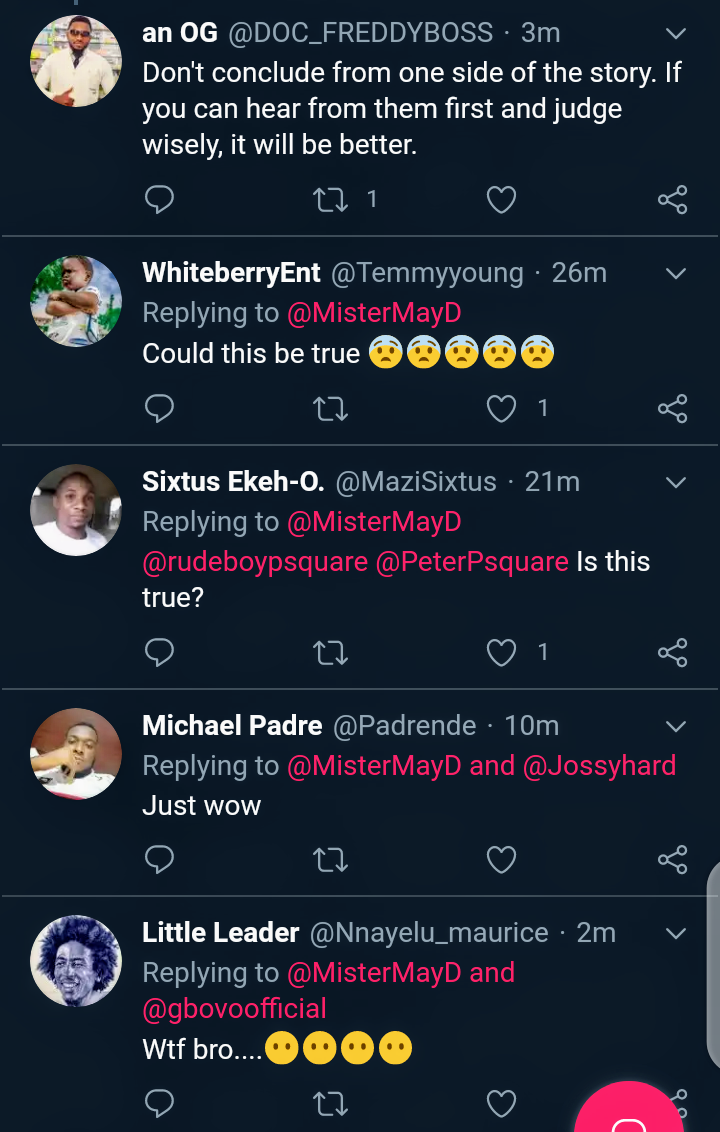
Task: Reply to Little Leader's 'Wtf bro' tweet
Action: [160, 1103]
